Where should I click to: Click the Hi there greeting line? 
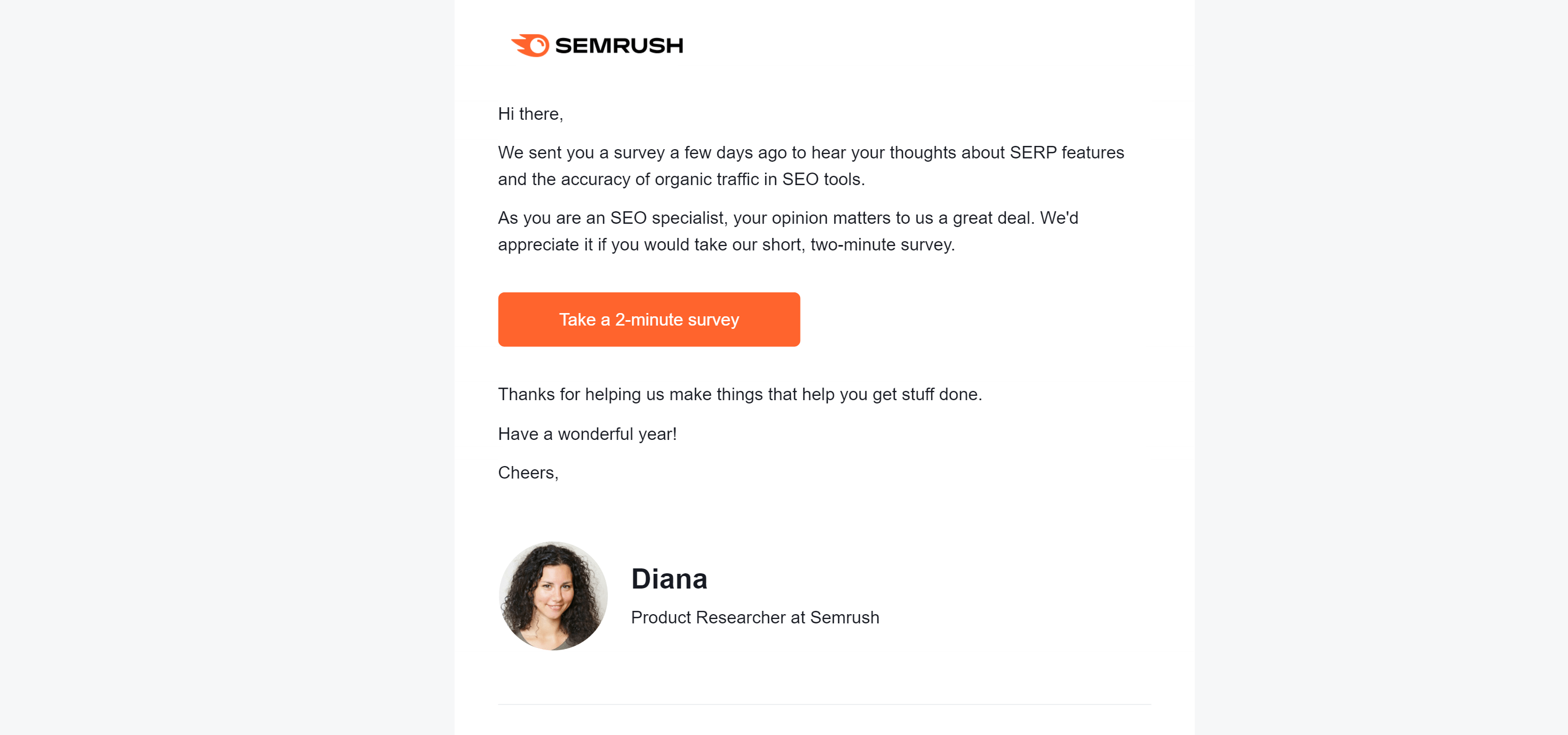(x=530, y=114)
